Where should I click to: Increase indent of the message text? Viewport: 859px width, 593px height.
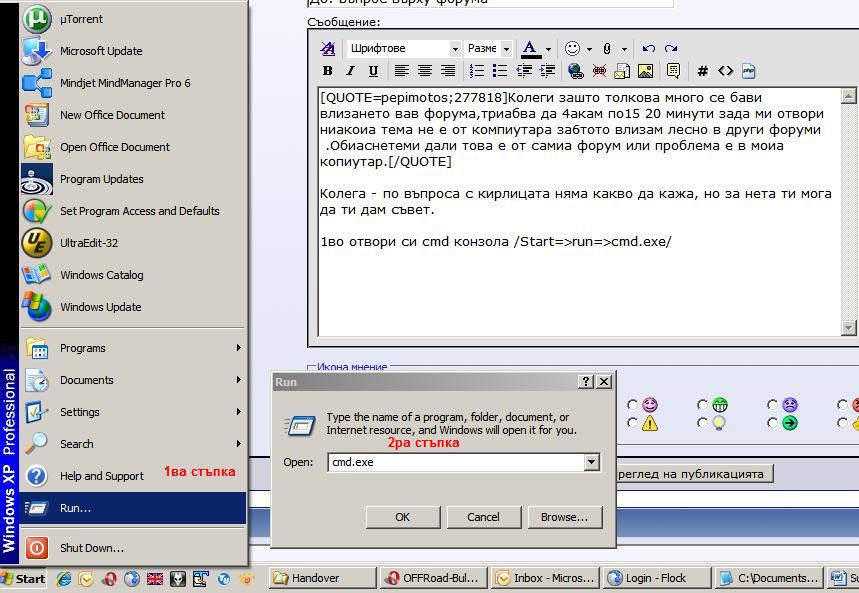(547, 71)
